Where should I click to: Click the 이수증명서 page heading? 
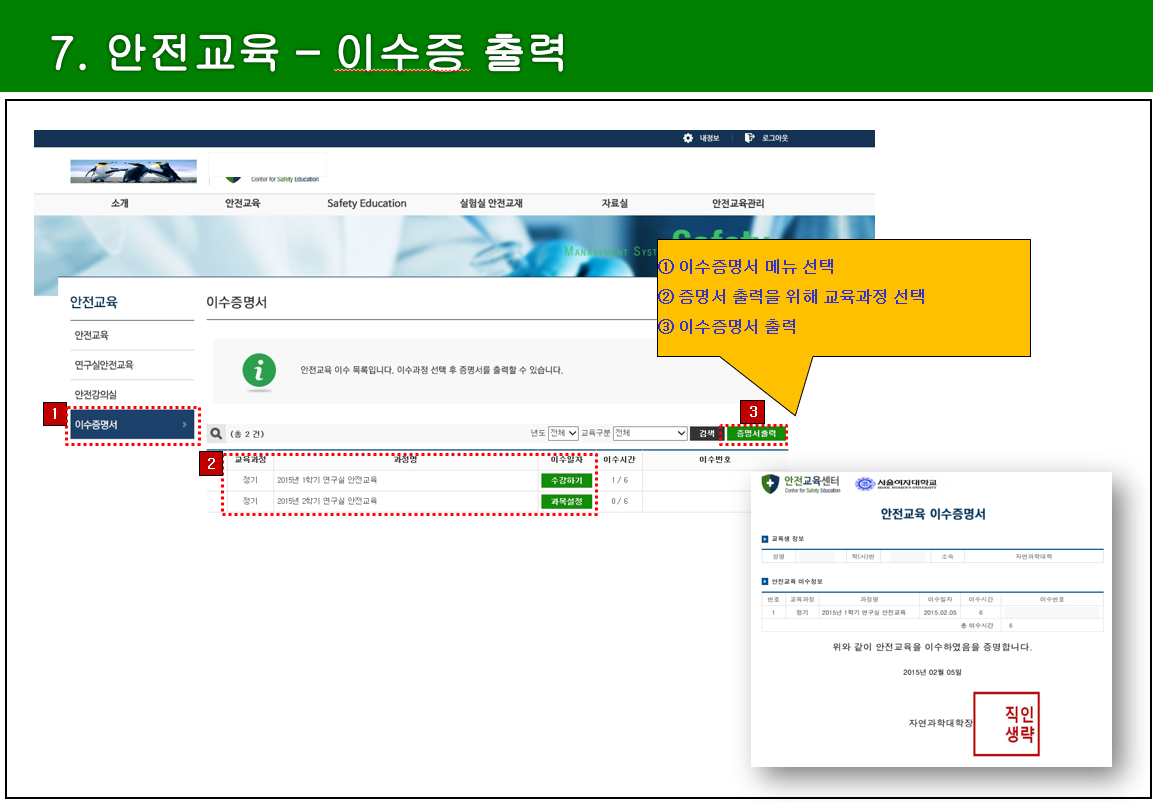[236, 302]
